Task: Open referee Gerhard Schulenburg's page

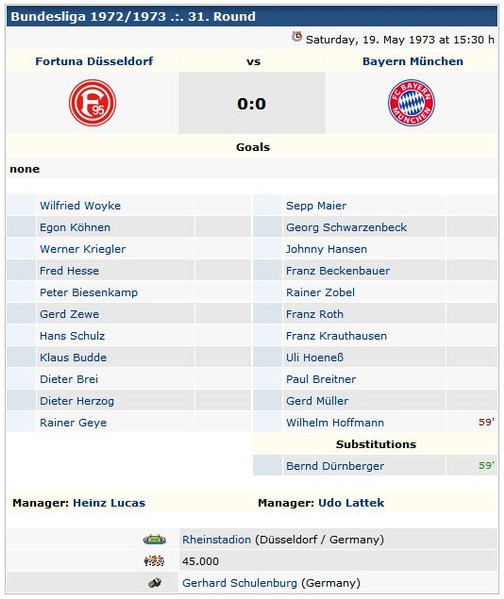Action: pos(240,583)
